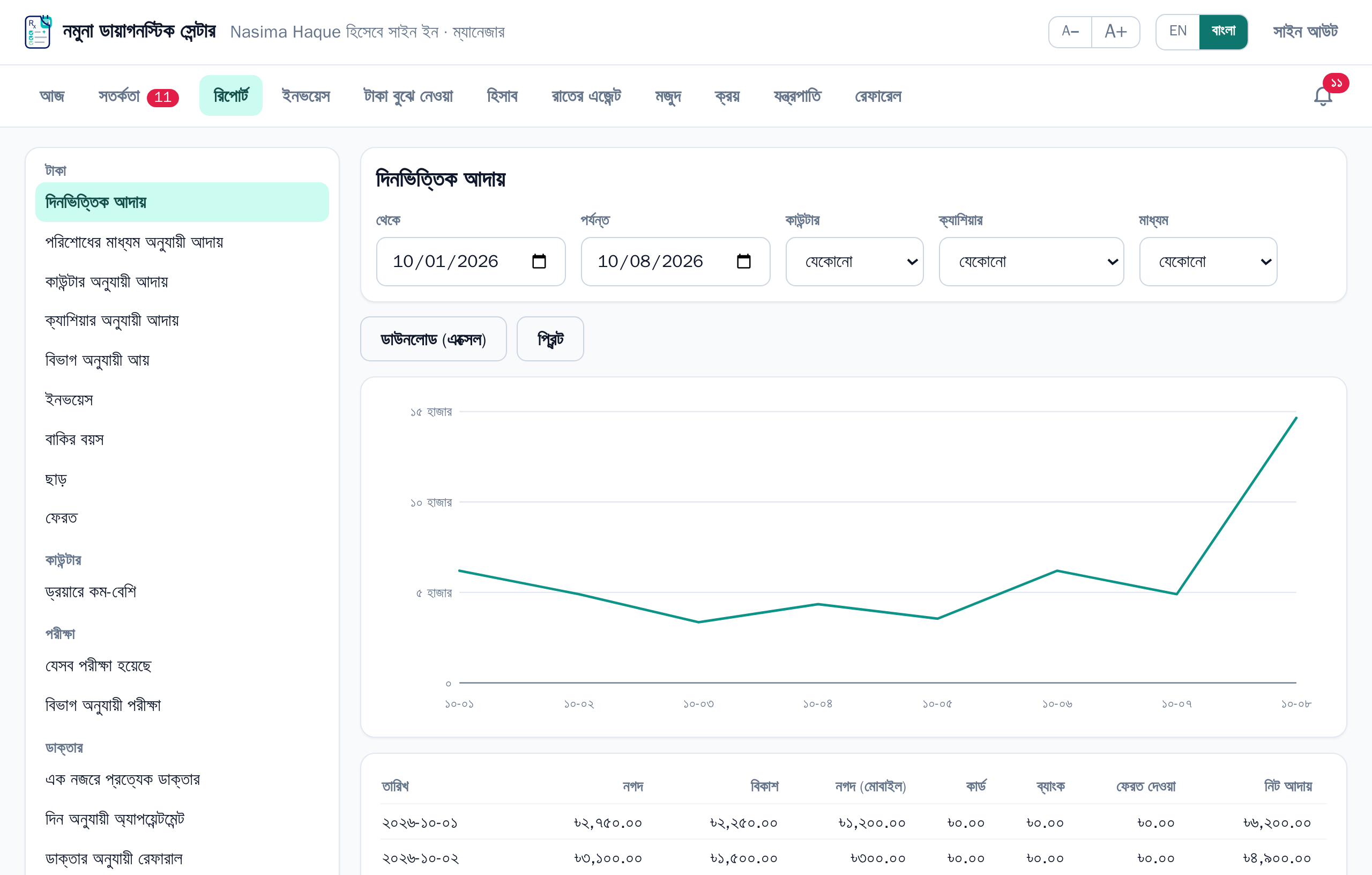Open বাকির বয়স report
This screenshot has width=1372, height=875.
tap(182, 440)
